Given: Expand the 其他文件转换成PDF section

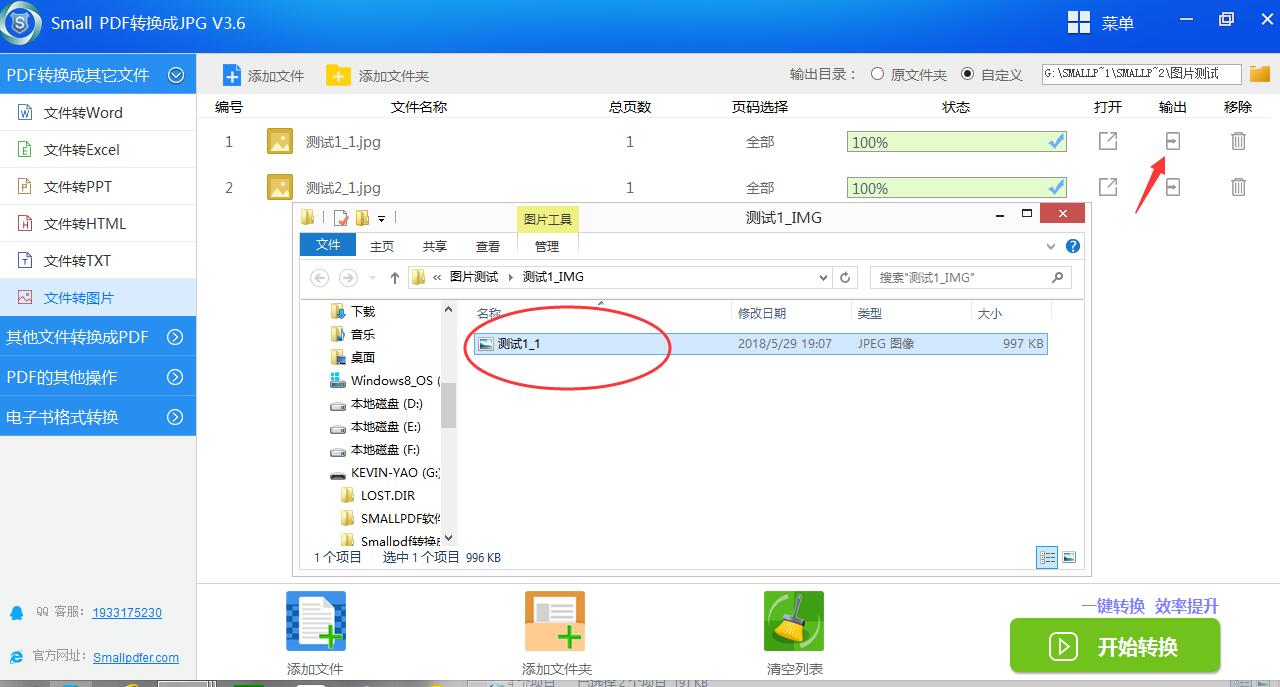Looking at the screenshot, I should (176, 337).
